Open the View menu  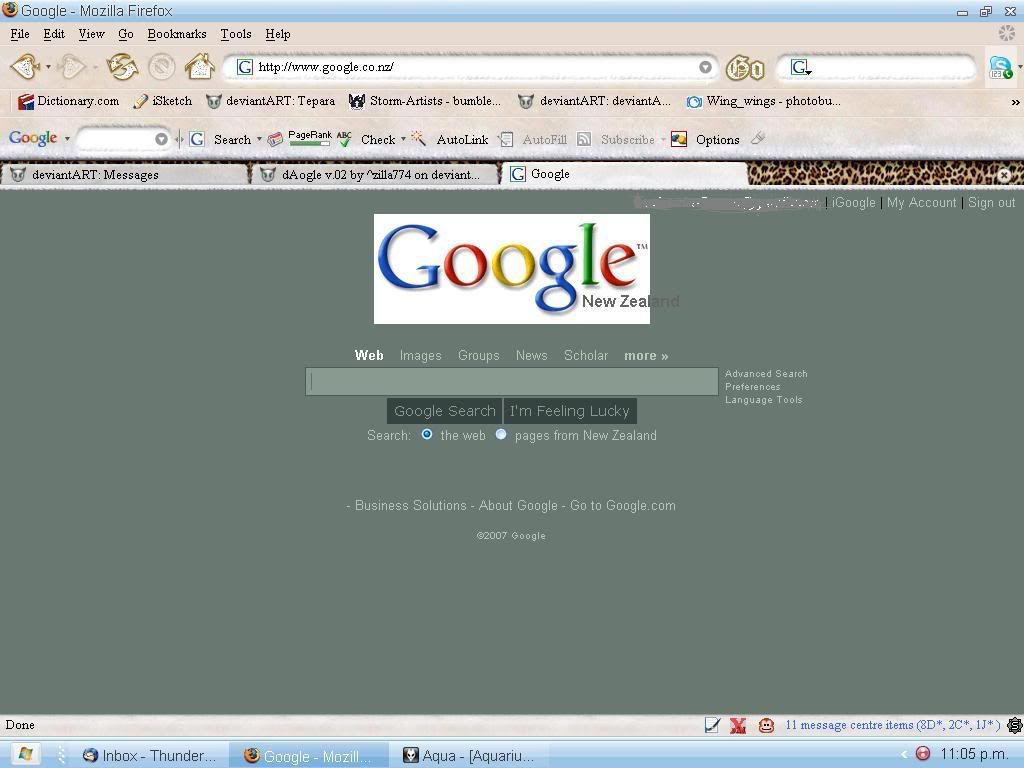[x=91, y=34]
